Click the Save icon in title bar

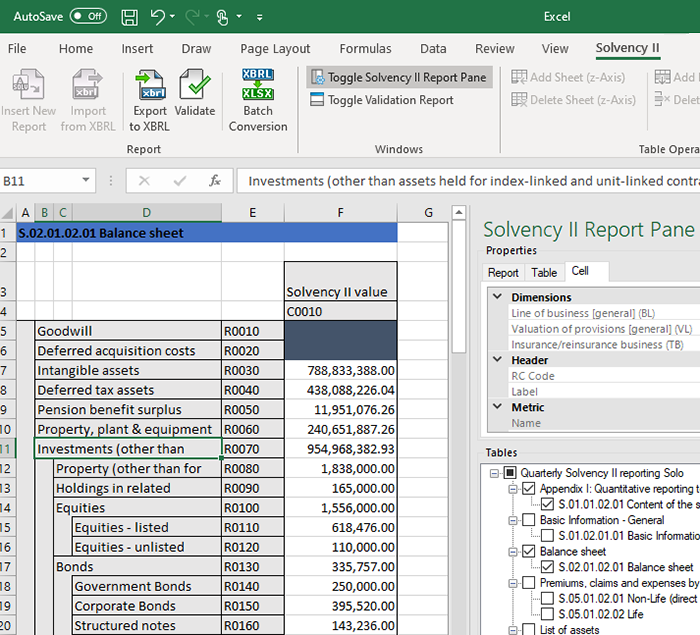click(x=129, y=17)
